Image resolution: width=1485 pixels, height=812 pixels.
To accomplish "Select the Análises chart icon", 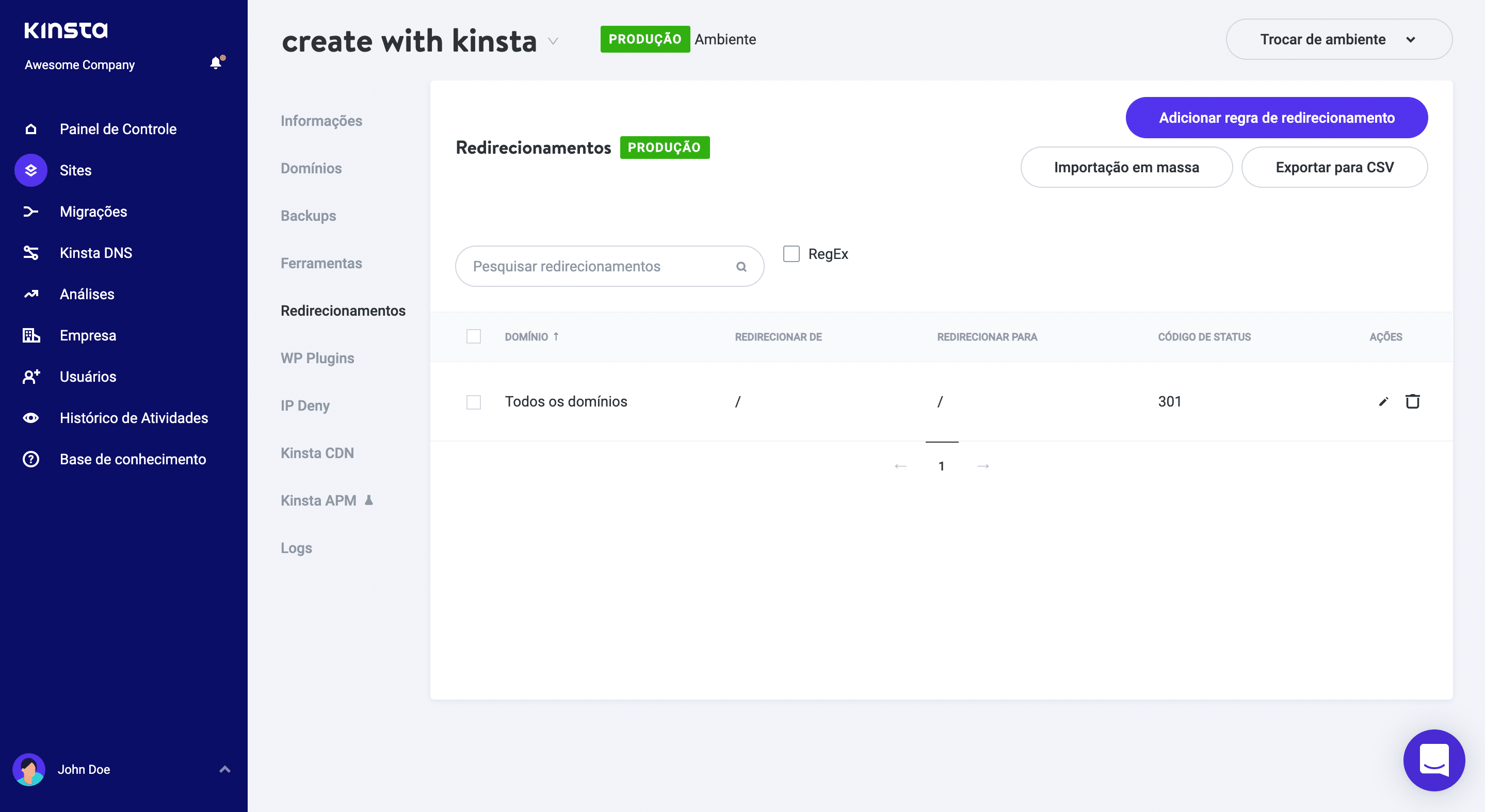I will (30, 294).
